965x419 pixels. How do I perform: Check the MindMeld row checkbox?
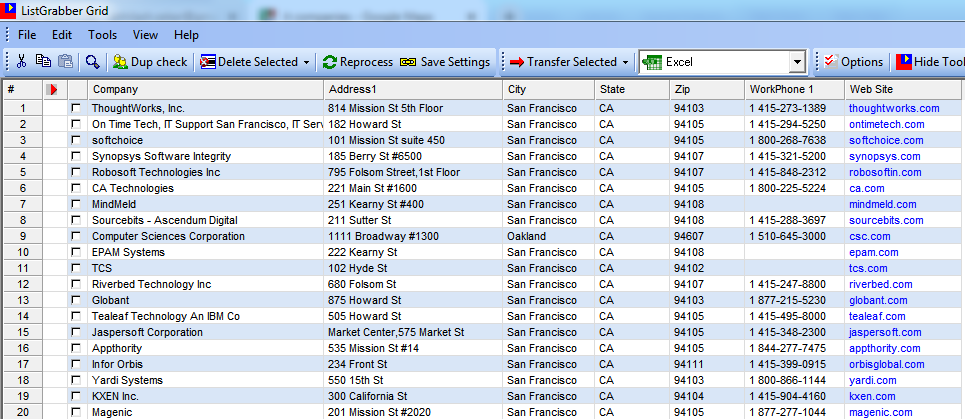pos(76,204)
